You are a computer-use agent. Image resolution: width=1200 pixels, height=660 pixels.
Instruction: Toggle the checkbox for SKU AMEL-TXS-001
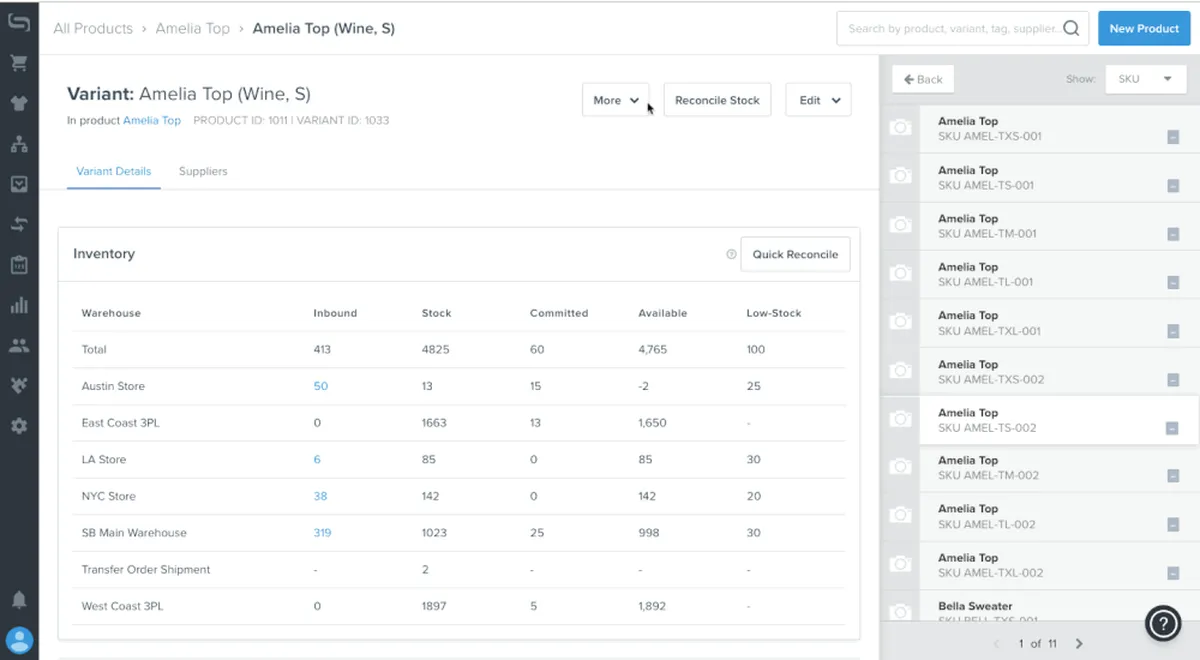coord(1173,137)
